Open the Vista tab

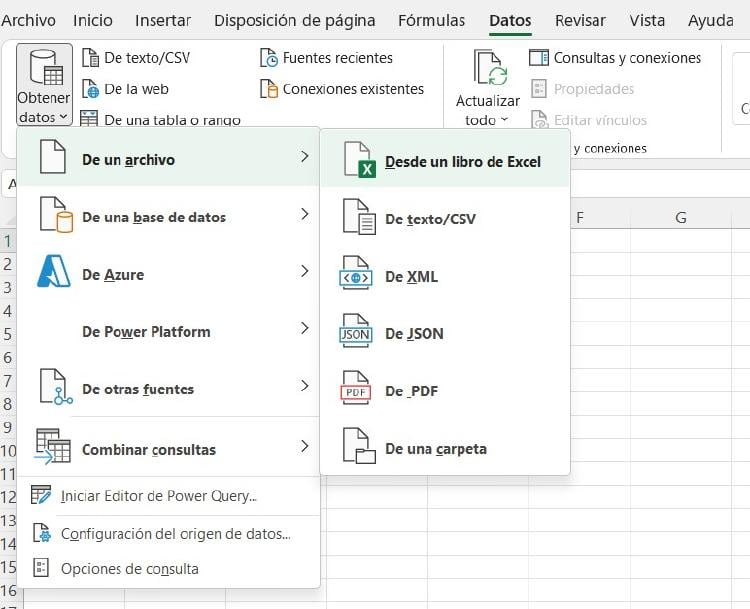coord(647,21)
